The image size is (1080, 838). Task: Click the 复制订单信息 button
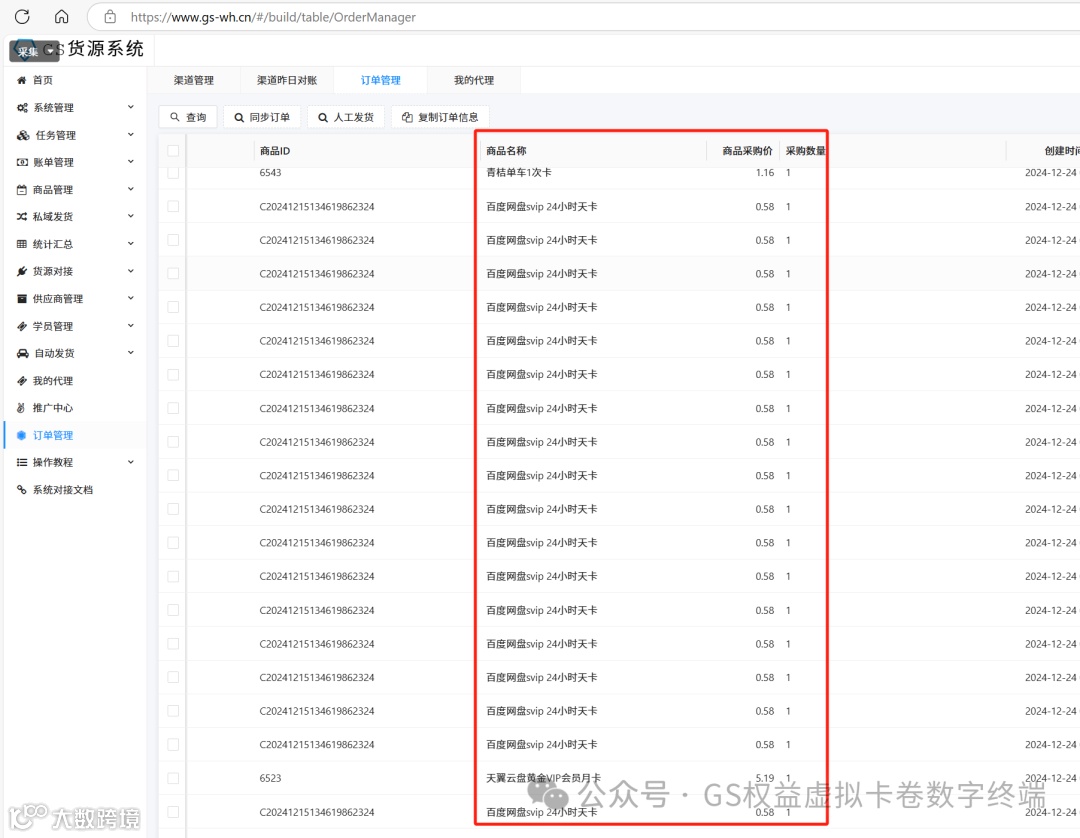point(440,117)
